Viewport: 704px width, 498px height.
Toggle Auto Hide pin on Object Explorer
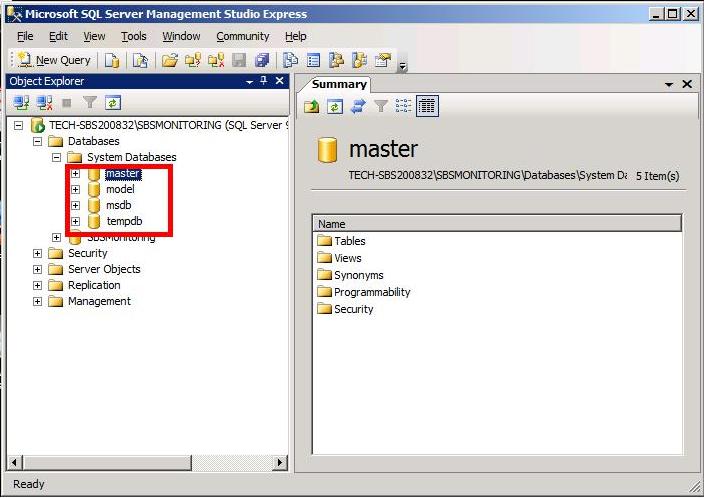tap(264, 81)
